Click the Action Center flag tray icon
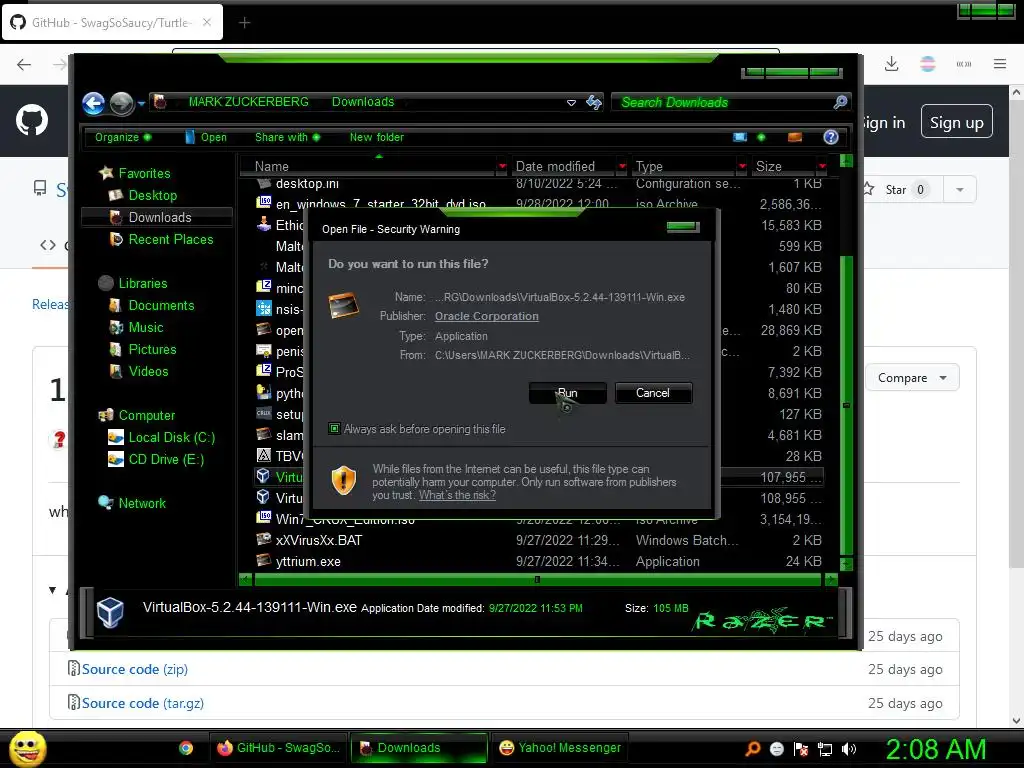This screenshot has height=768, width=1024. [x=801, y=749]
